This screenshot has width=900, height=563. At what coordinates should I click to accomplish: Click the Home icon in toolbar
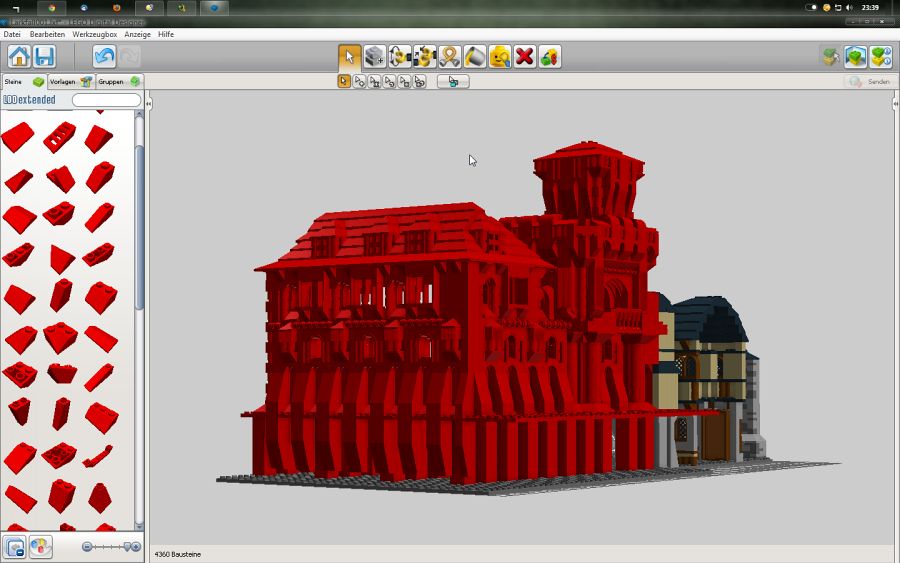tap(19, 56)
